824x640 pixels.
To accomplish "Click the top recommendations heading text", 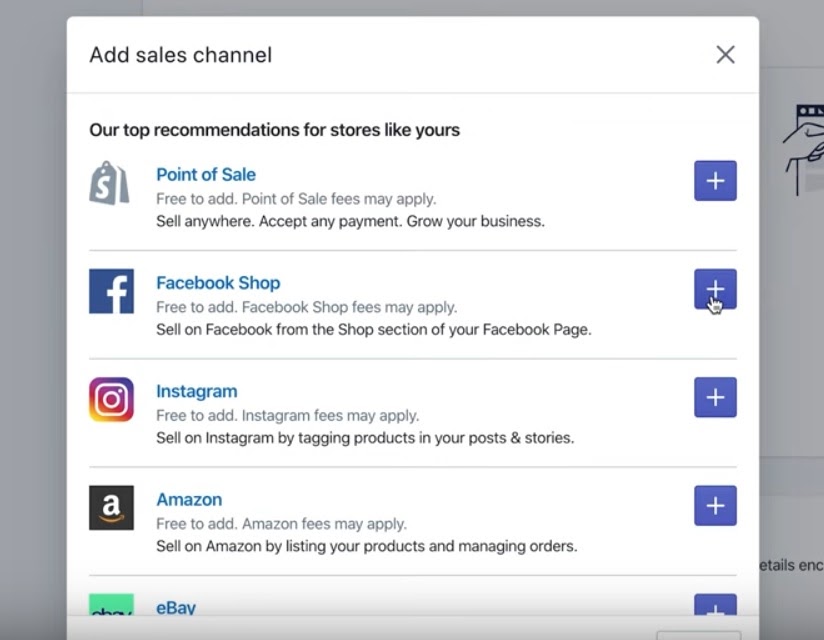I will click(274, 130).
